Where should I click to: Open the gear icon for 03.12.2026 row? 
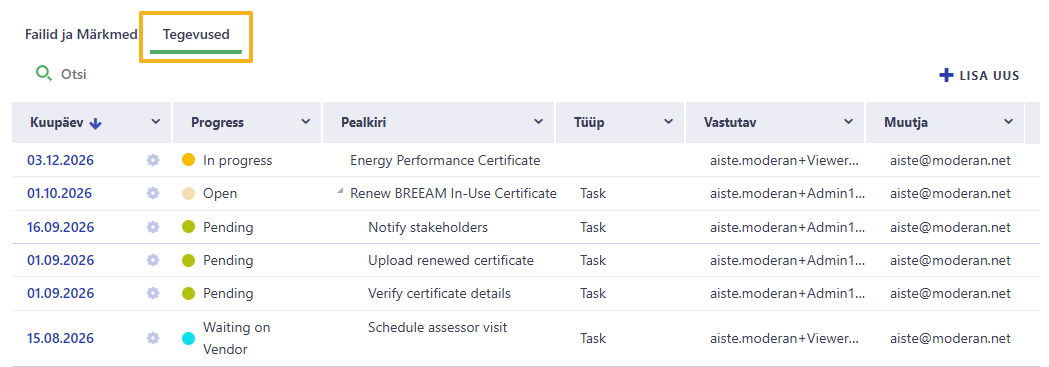click(153, 160)
